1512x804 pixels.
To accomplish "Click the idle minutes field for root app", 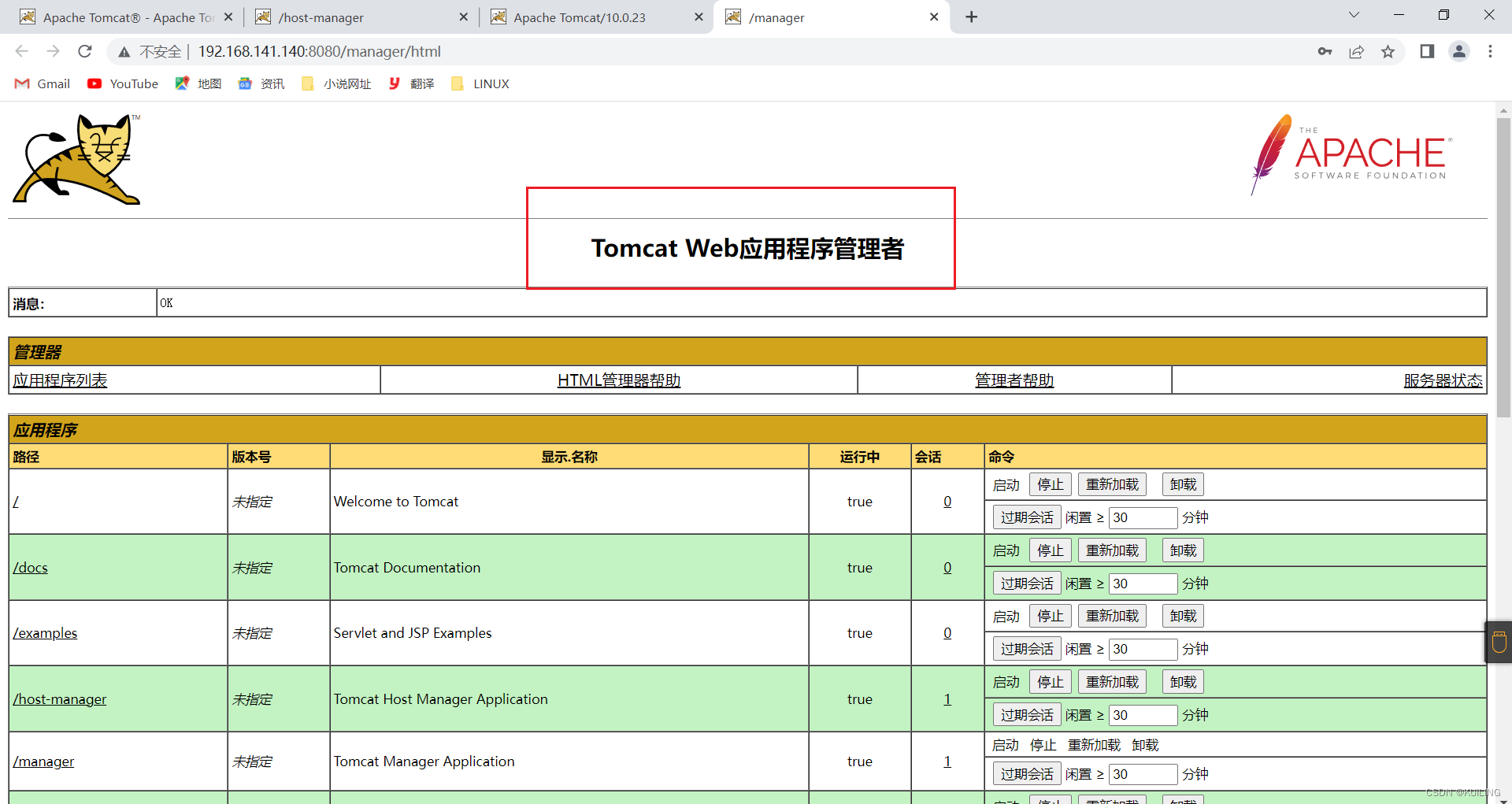I will (x=1143, y=517).
